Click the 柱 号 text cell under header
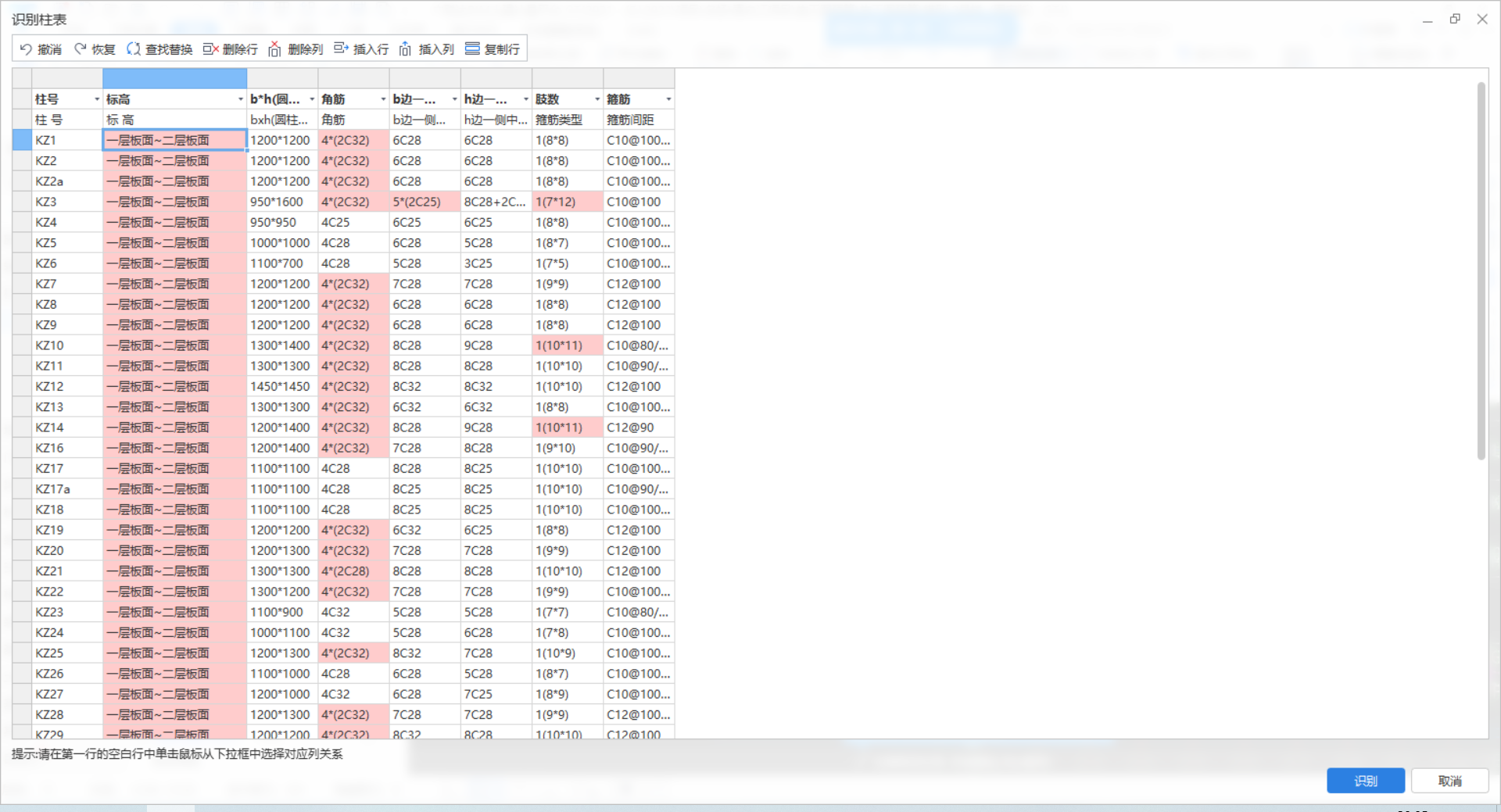This screenshot has width=1501, height=812. pyautogui.click(x=67, y=120)
